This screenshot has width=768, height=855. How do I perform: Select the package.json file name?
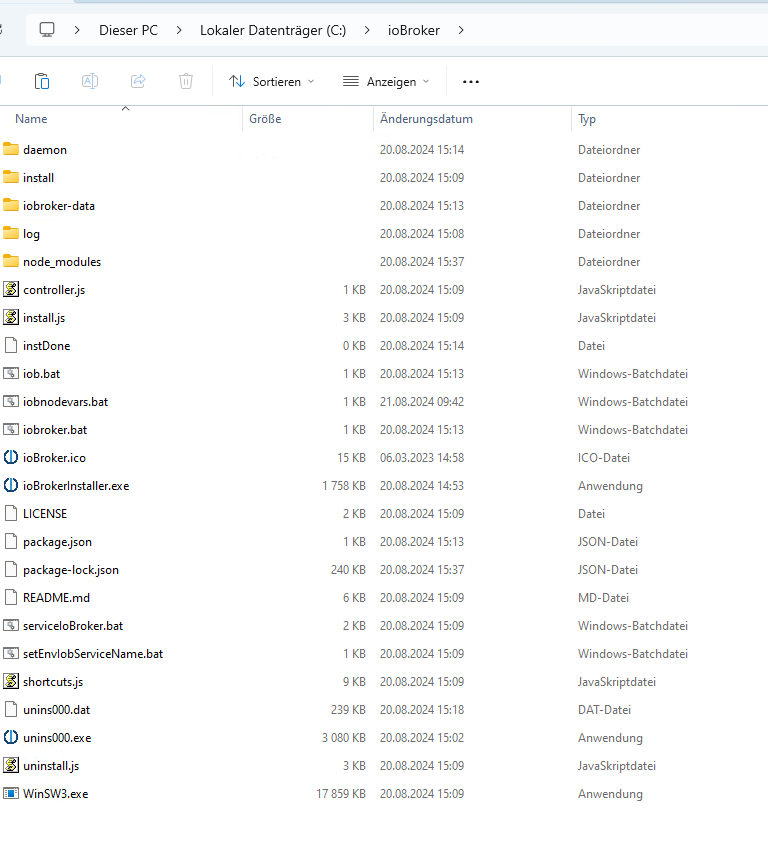coord(57,542)
